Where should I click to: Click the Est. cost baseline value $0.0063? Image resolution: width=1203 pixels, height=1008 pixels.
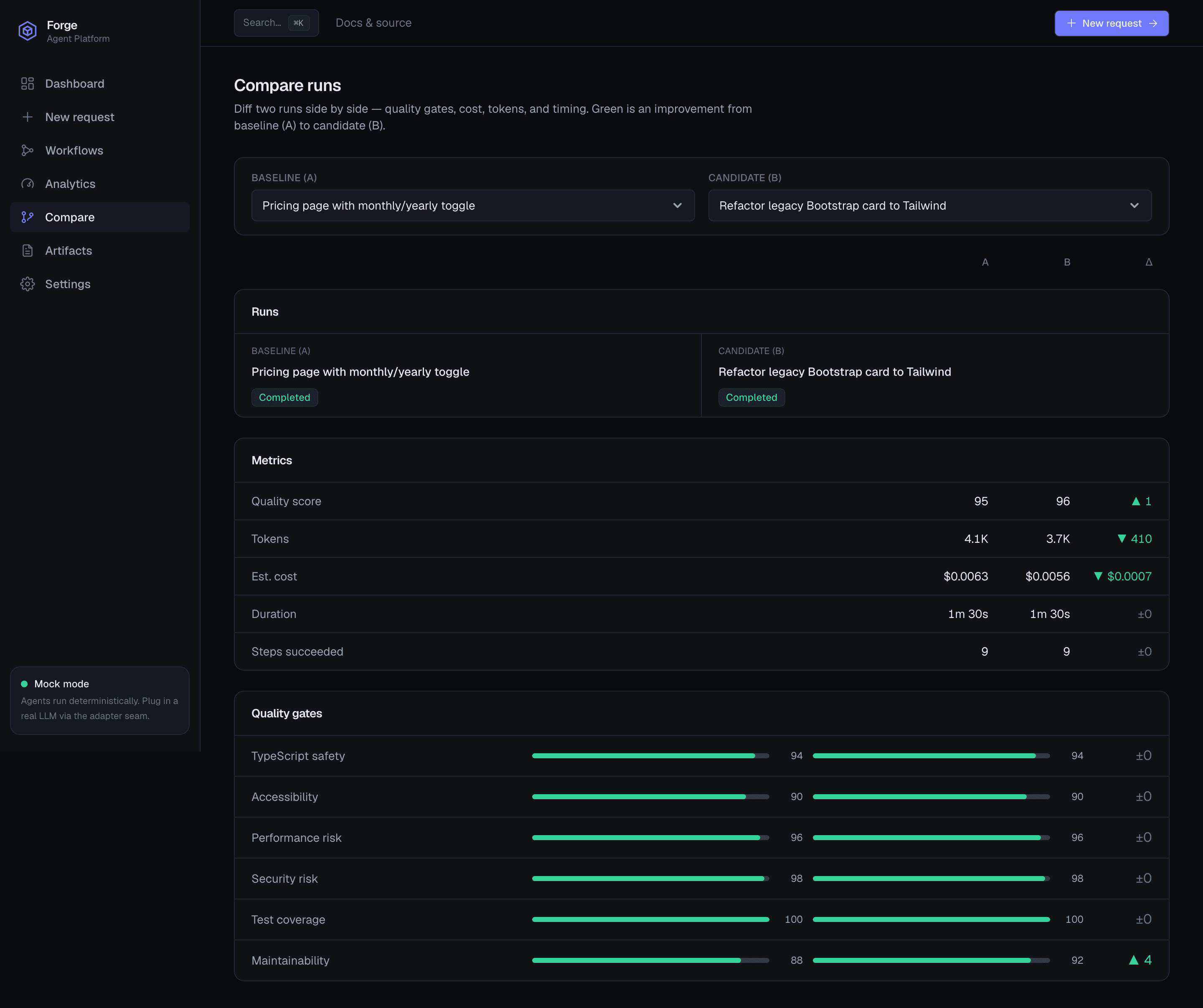pos(966,576)
